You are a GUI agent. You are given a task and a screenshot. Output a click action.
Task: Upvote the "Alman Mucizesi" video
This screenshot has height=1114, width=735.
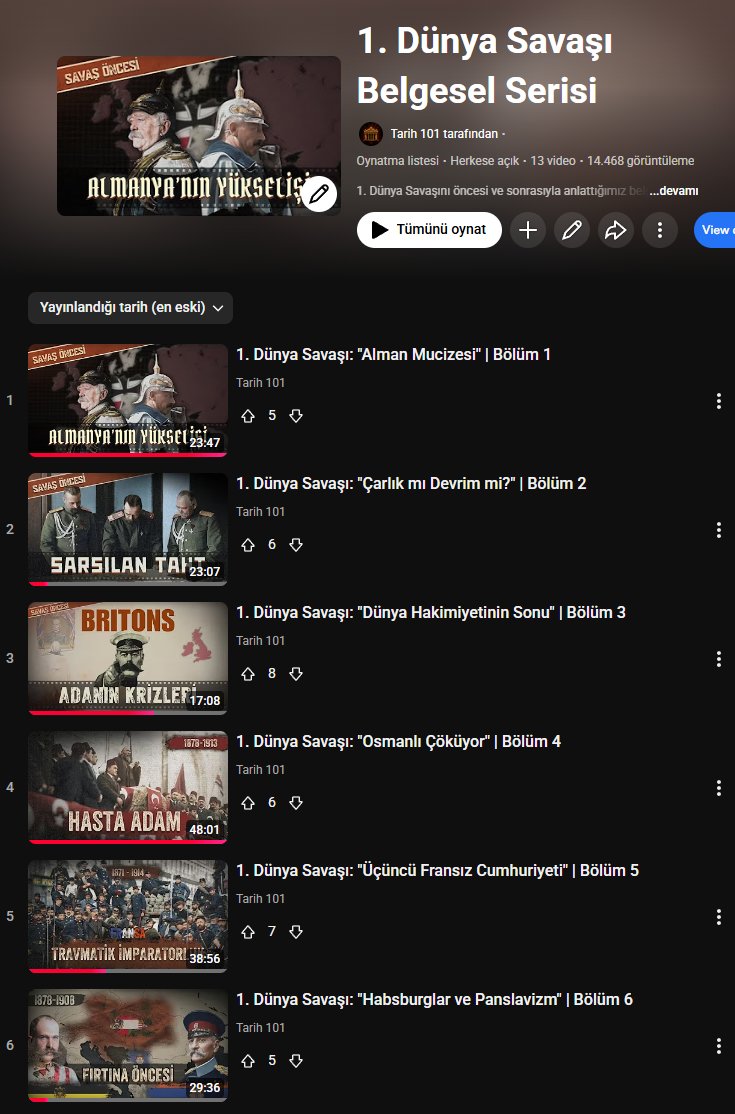[x=248, y=416]
